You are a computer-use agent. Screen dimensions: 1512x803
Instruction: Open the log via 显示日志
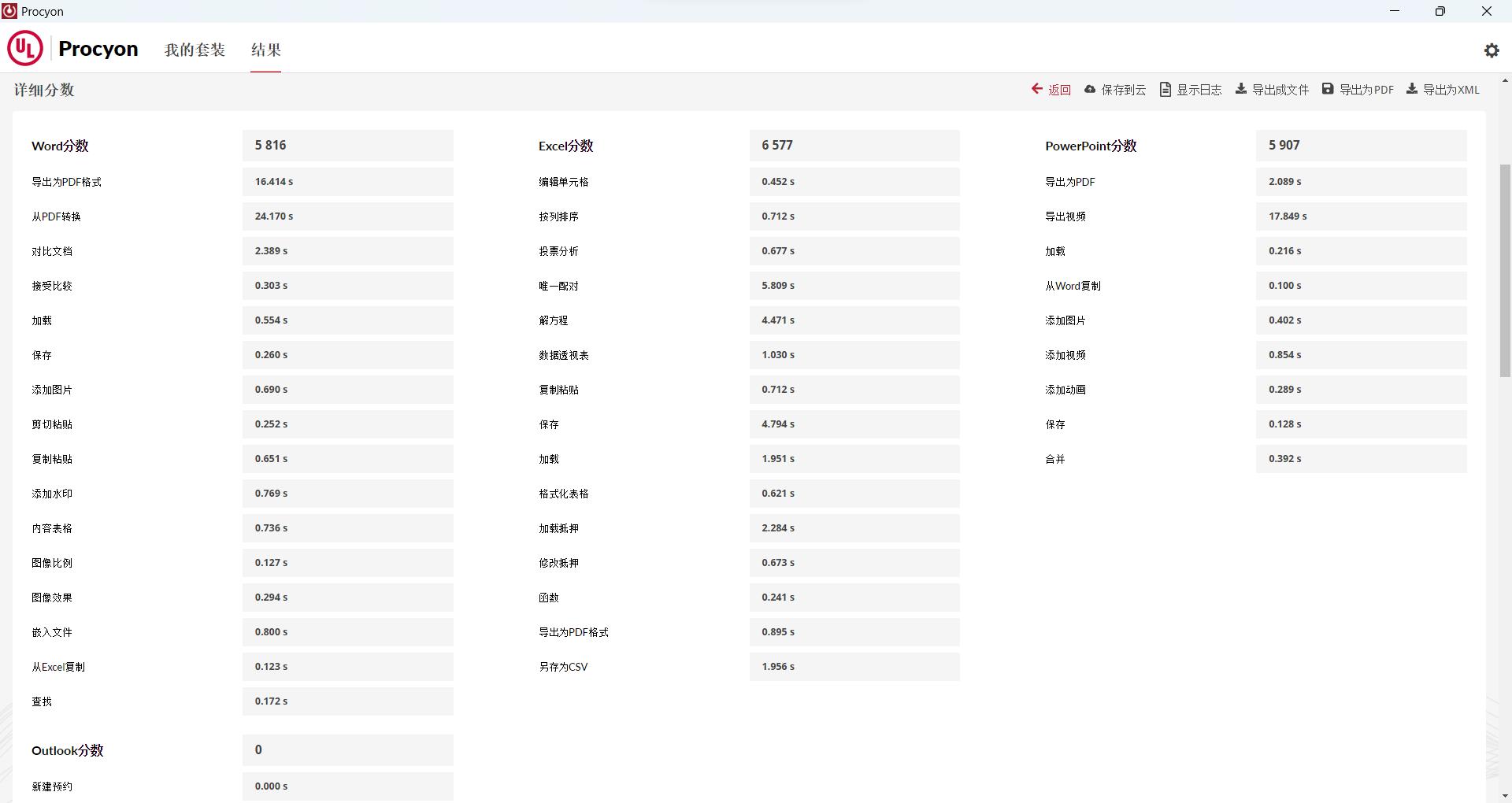pos(1190,90)
